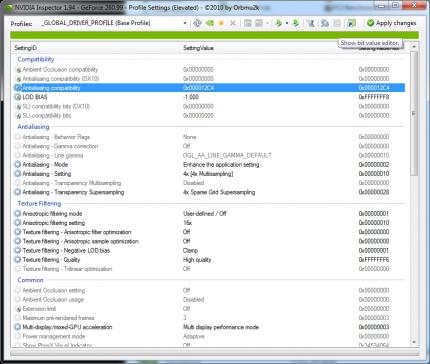Open the 0x000012C4 value cell dropdown
Image resolution: width=430 pixels, height=364 pixels.
(x=199, y=88)
